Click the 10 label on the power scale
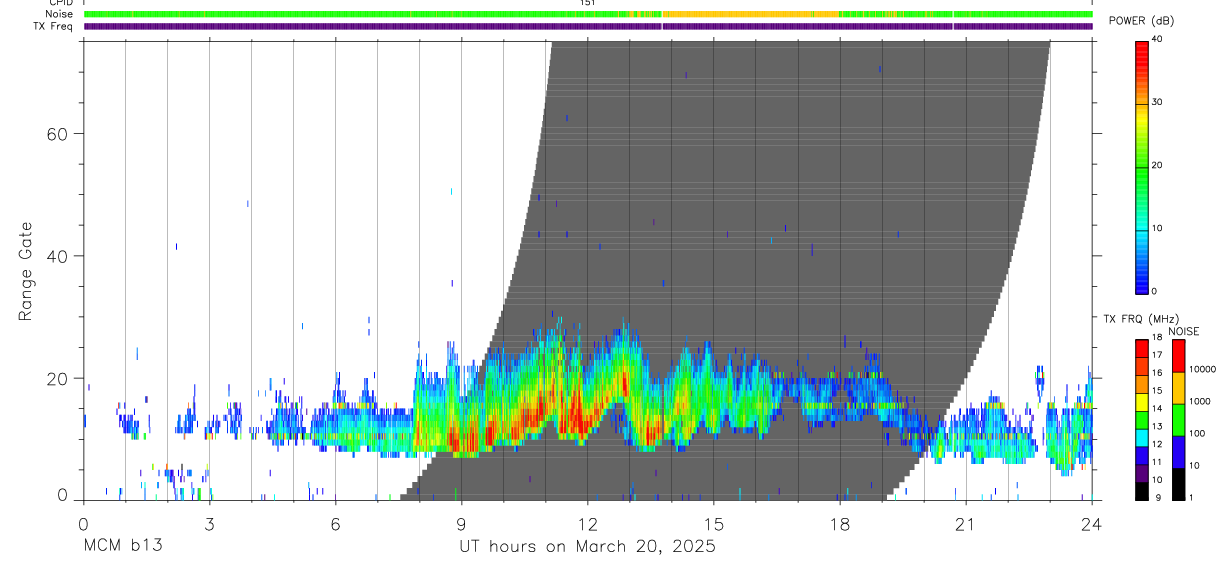This screenshot has height=567, width=1228. [x=1158, y=228]
